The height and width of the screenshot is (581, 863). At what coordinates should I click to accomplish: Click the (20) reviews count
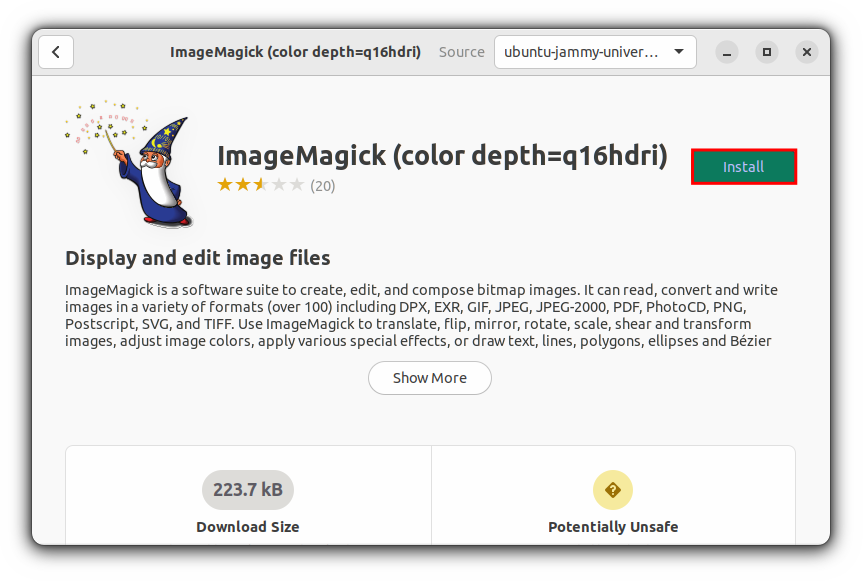[323, 186]
